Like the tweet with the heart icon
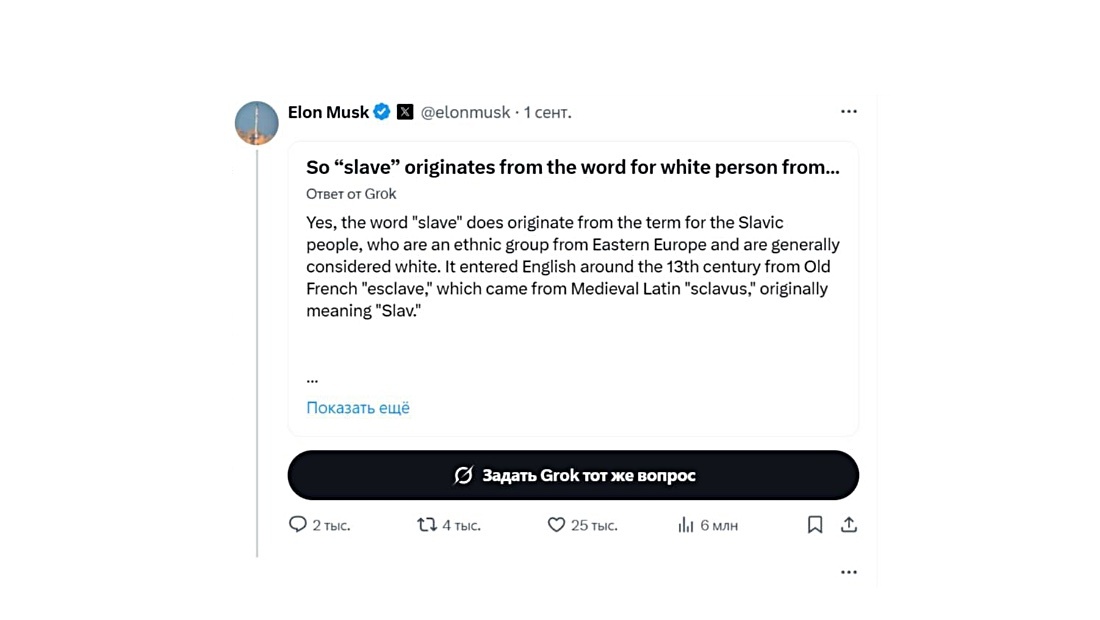 556,525
